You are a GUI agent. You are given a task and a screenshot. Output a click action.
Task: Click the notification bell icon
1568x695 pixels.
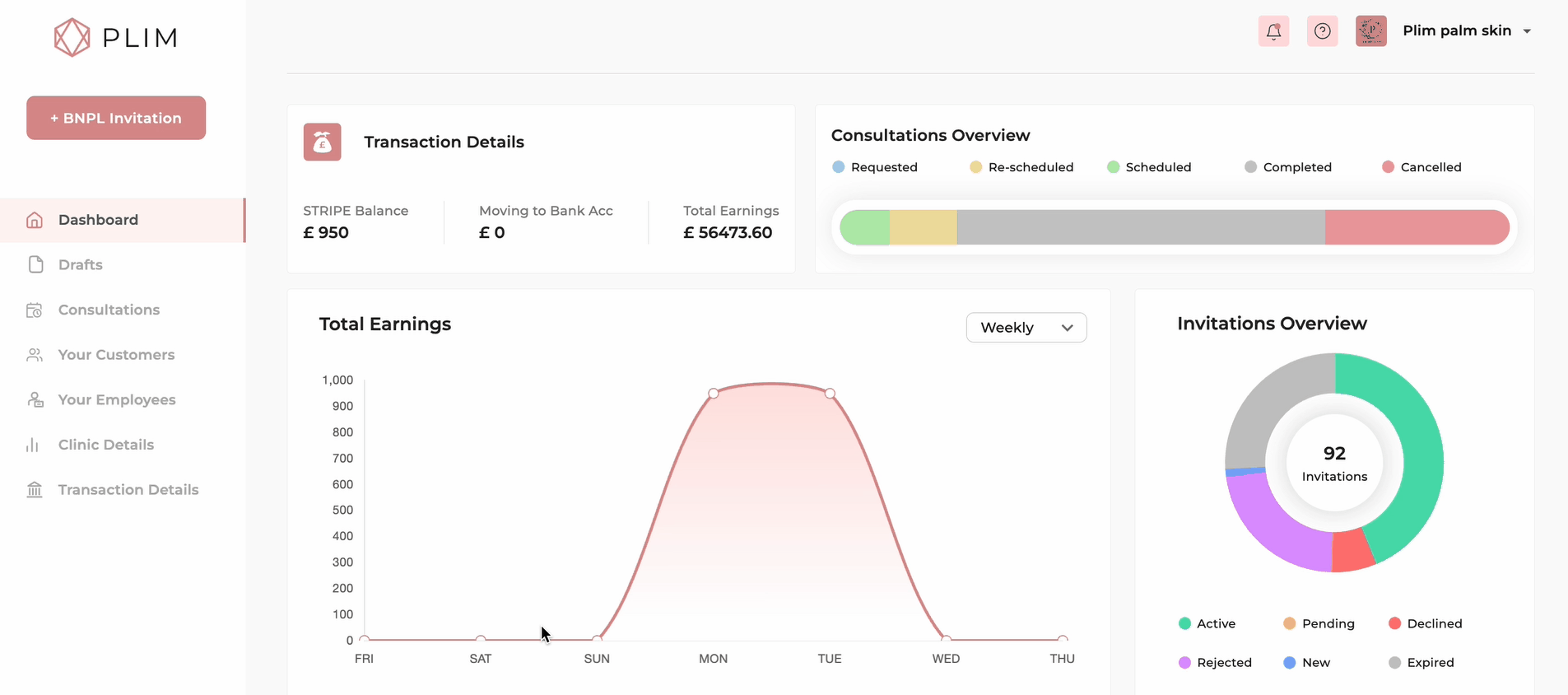pyautogui.click(x=1273, y=31)
